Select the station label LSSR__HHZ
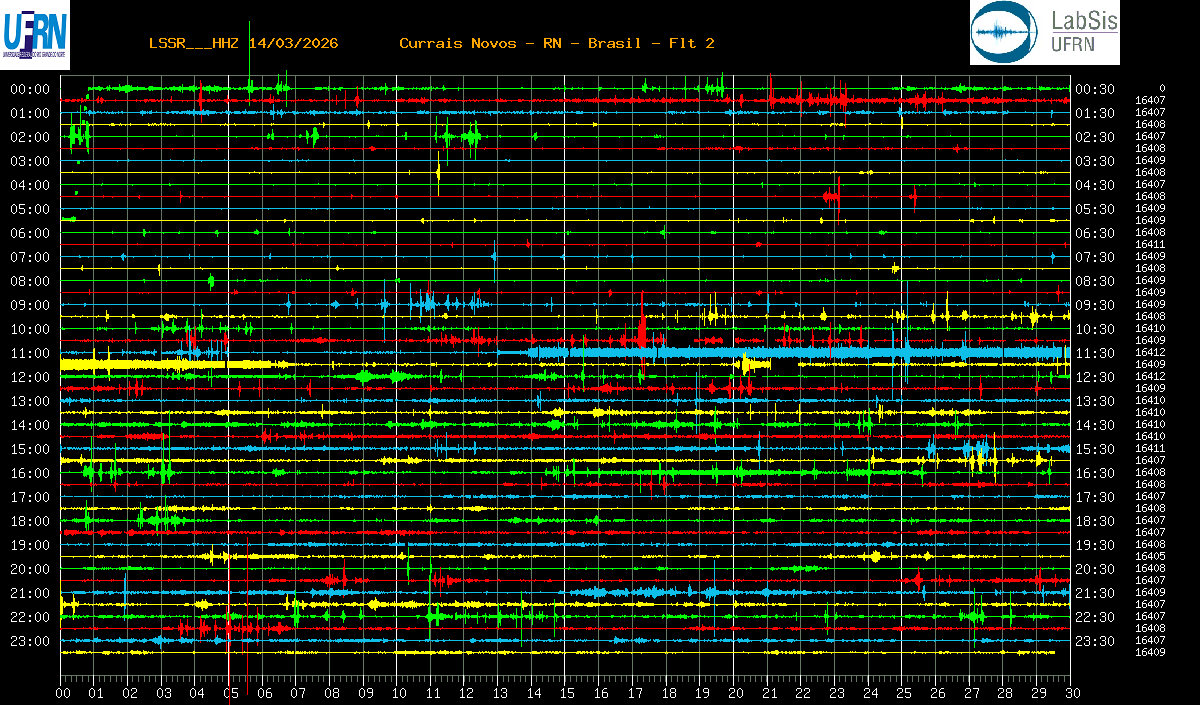The image size is (1200, 705). [194, 43]
